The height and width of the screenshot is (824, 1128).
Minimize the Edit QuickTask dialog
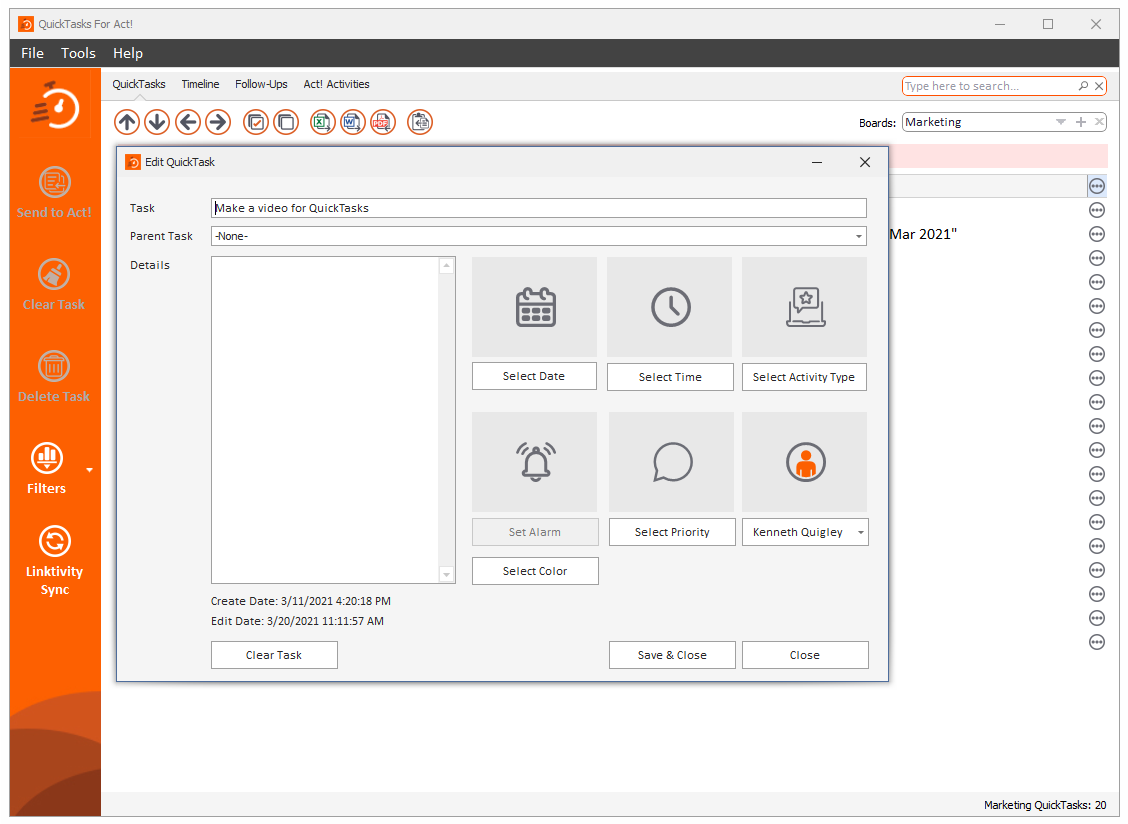(x=817, y=163)
